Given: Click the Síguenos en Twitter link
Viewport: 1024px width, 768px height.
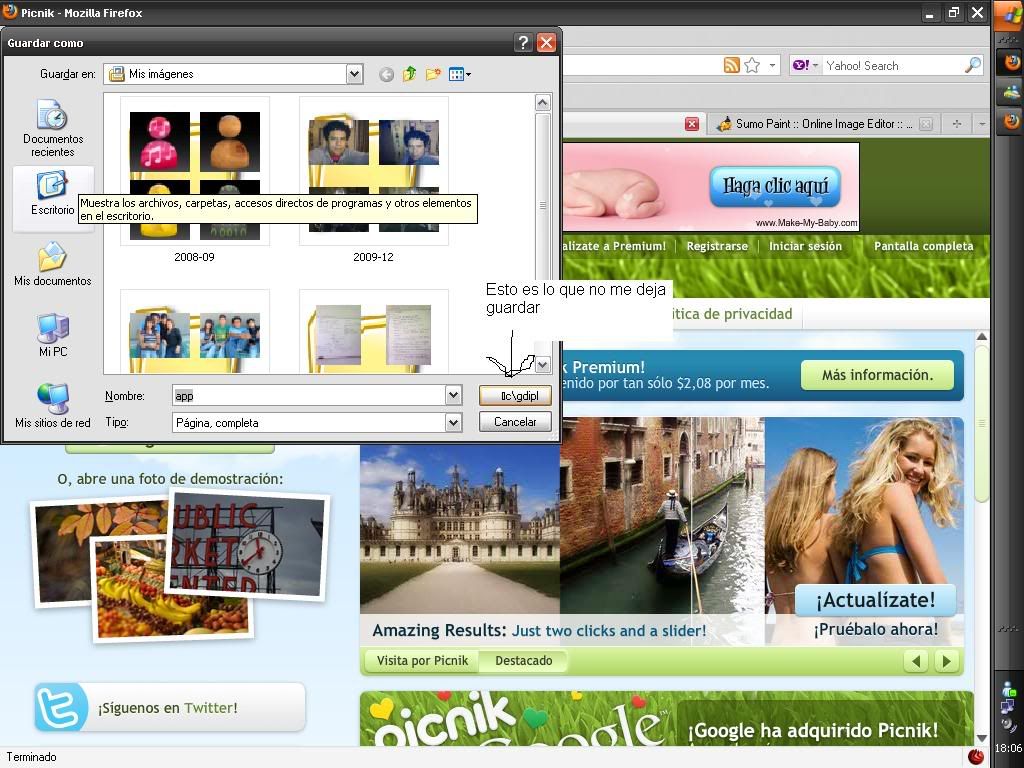Looking at the screenshot, I should [168, 708].
